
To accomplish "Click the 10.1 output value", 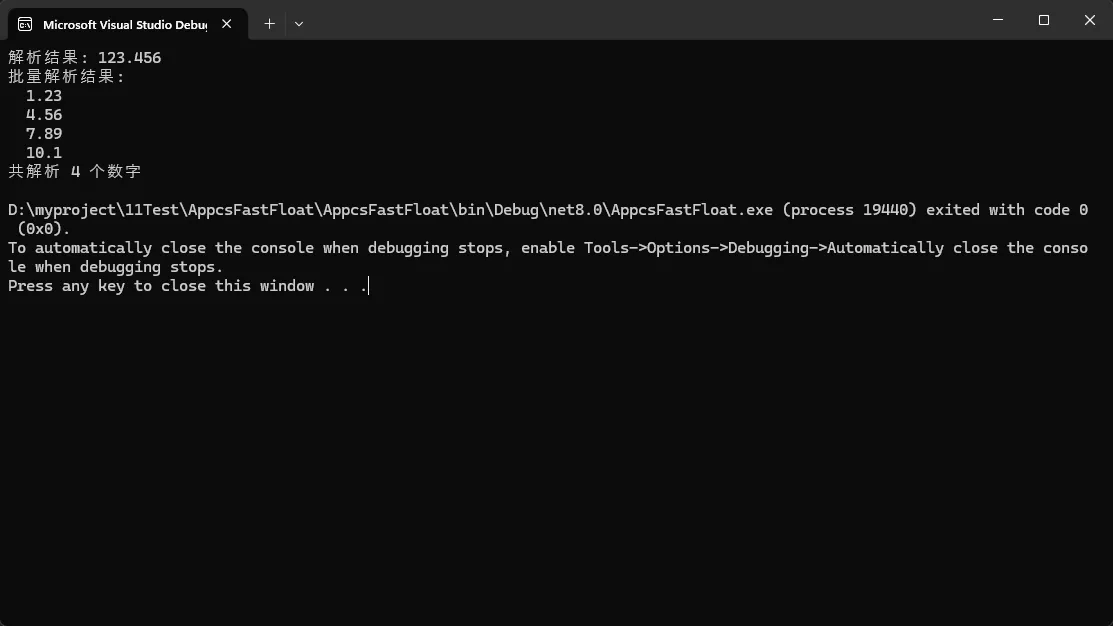I will click(44, 153).
